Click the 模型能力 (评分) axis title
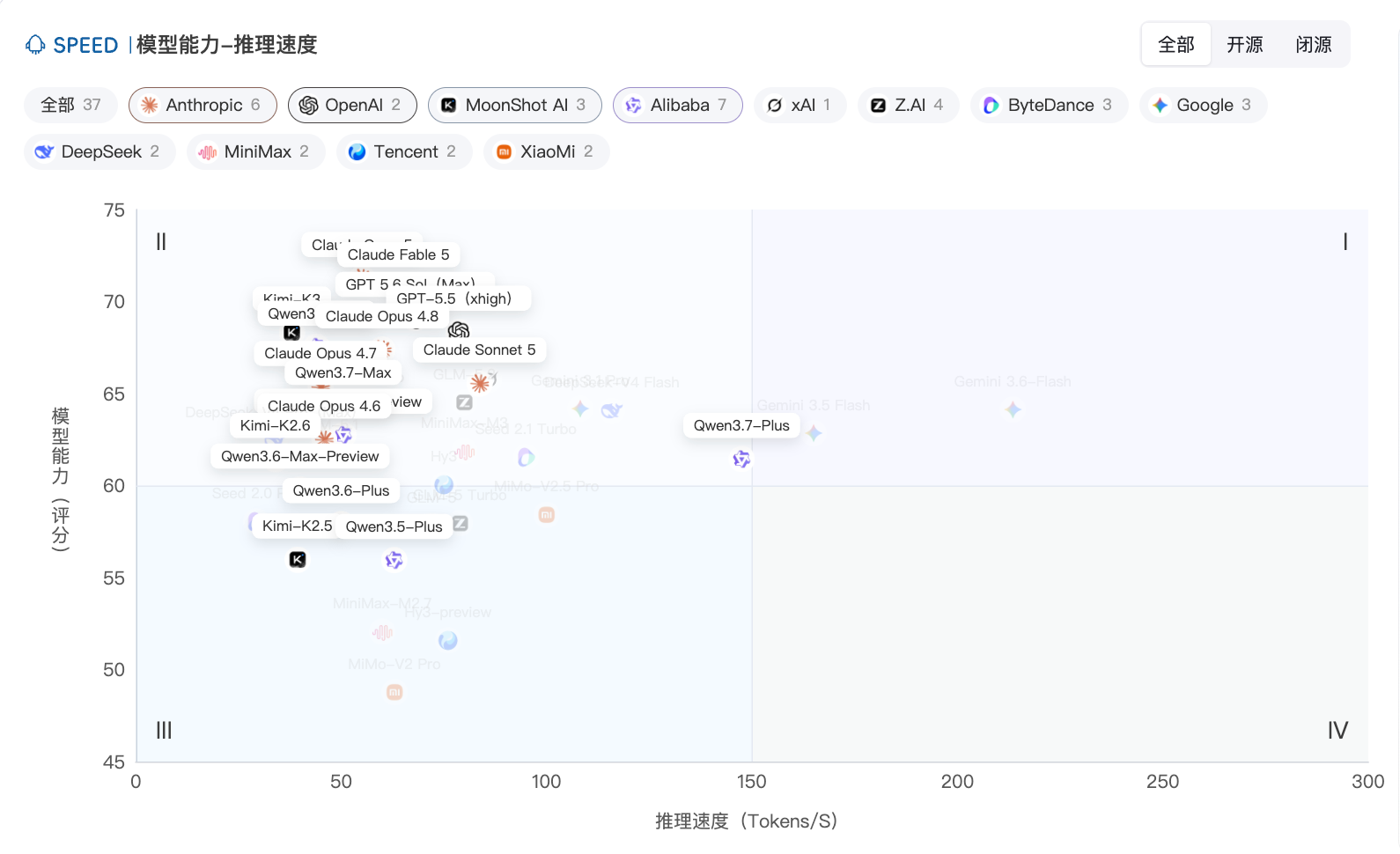1400x854 pixels. coord(60,479)
